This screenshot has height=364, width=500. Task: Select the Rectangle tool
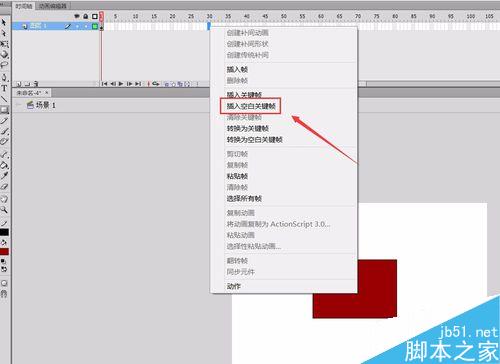point(4,110)
